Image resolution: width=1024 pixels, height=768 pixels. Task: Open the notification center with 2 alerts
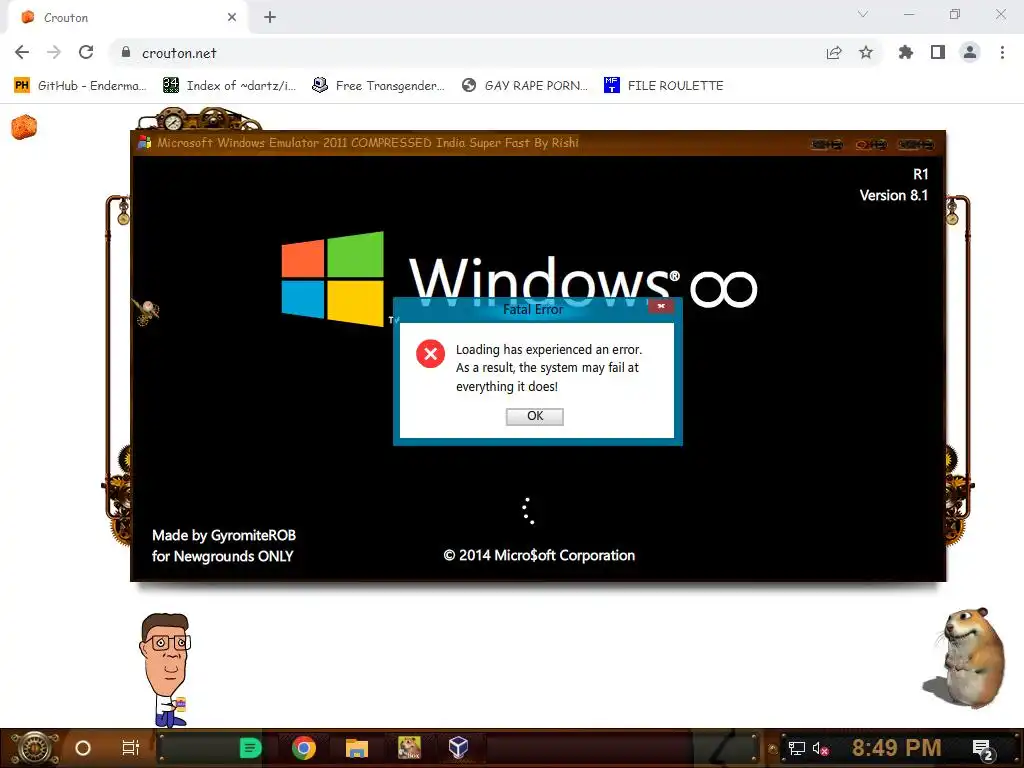point(983,749)
